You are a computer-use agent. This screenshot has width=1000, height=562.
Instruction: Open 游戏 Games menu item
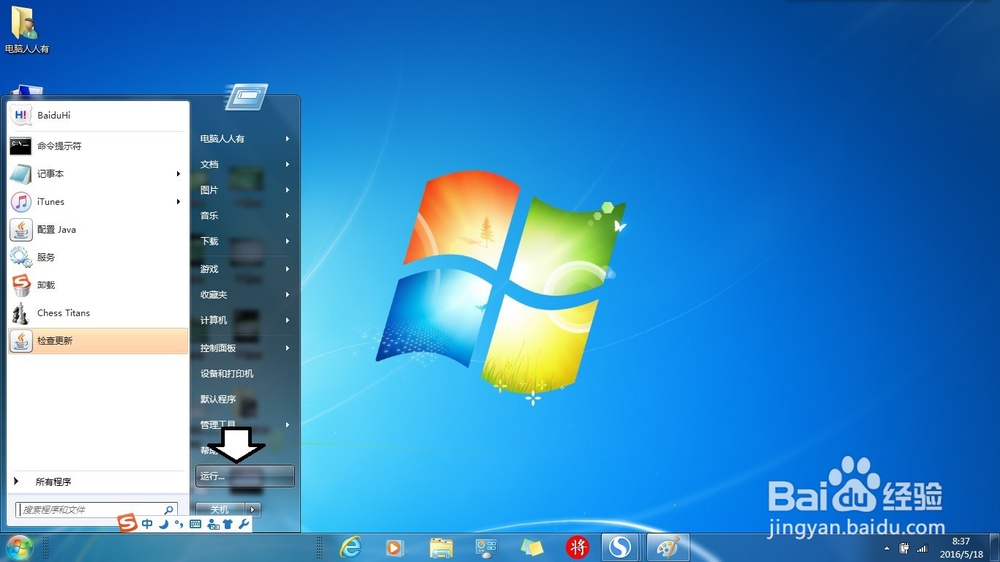tap(245, 269)
